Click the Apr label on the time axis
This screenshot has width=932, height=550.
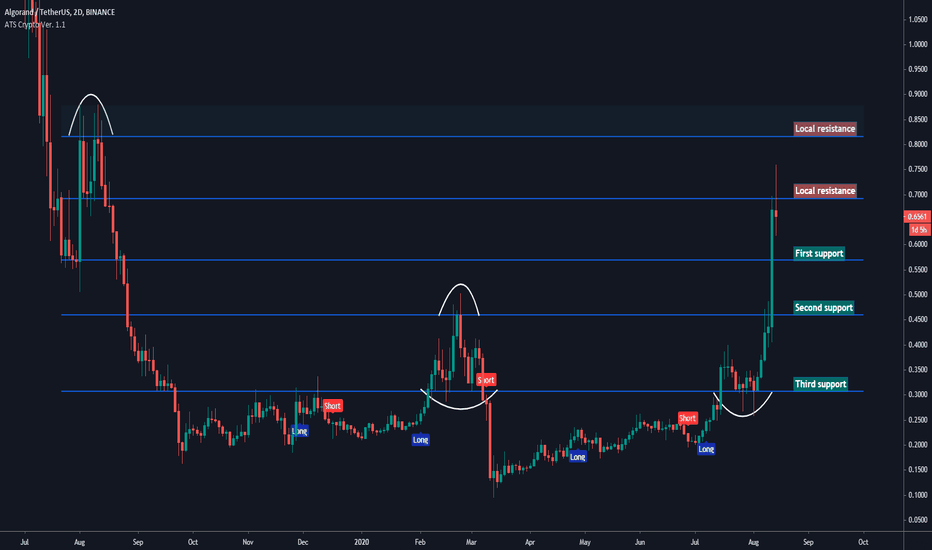(x=530, y=542)
